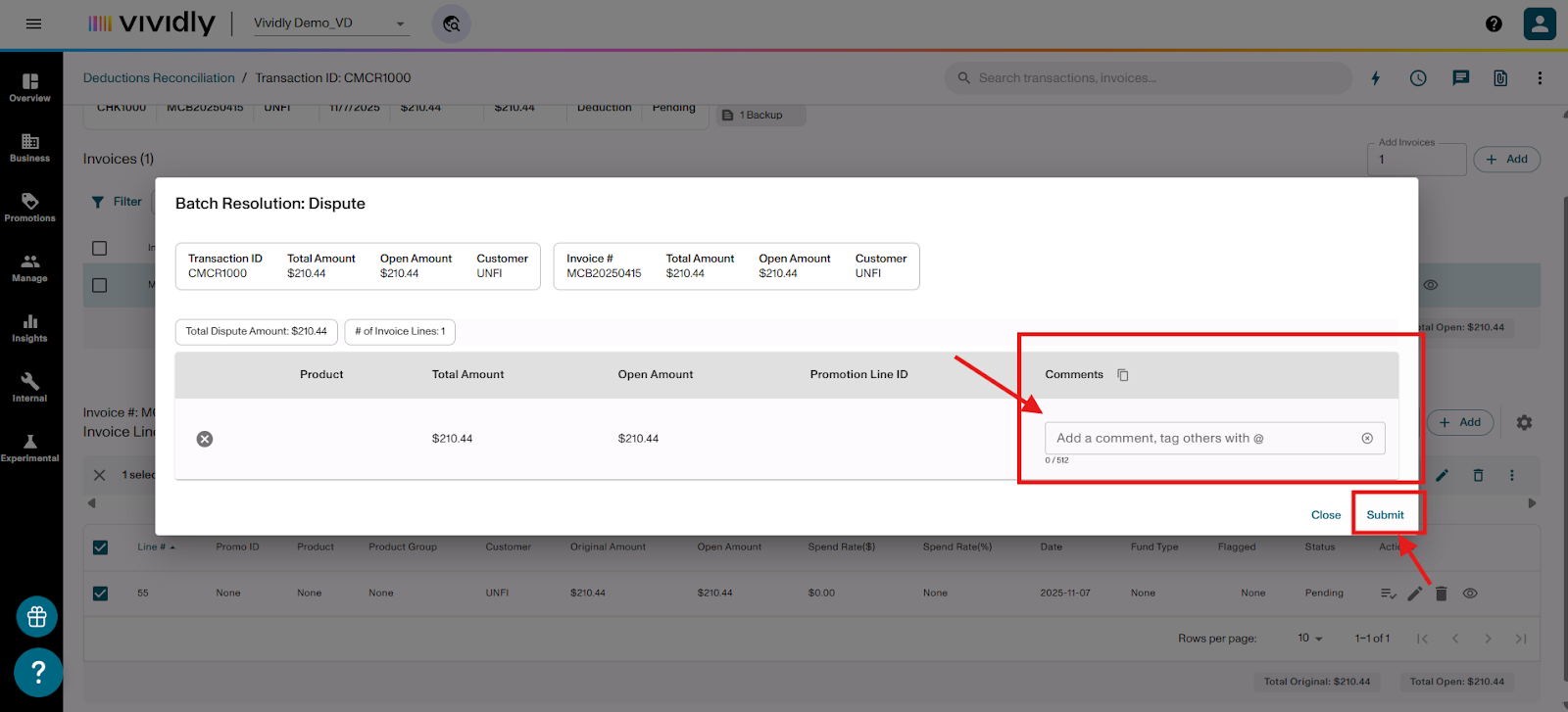The height and width of the screenshot is (712, 1568).
Task: Clear the comment field with its X icon
Action: pos(1367,439)
